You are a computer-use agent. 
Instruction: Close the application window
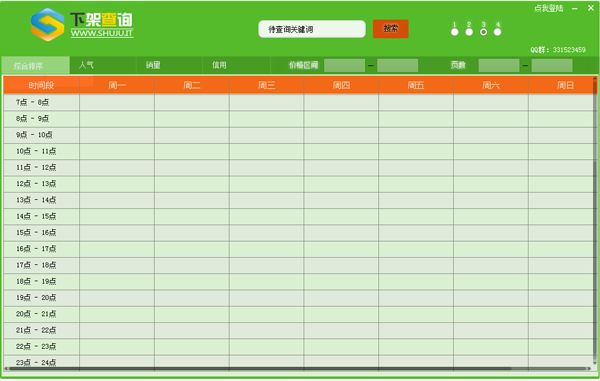591,8
